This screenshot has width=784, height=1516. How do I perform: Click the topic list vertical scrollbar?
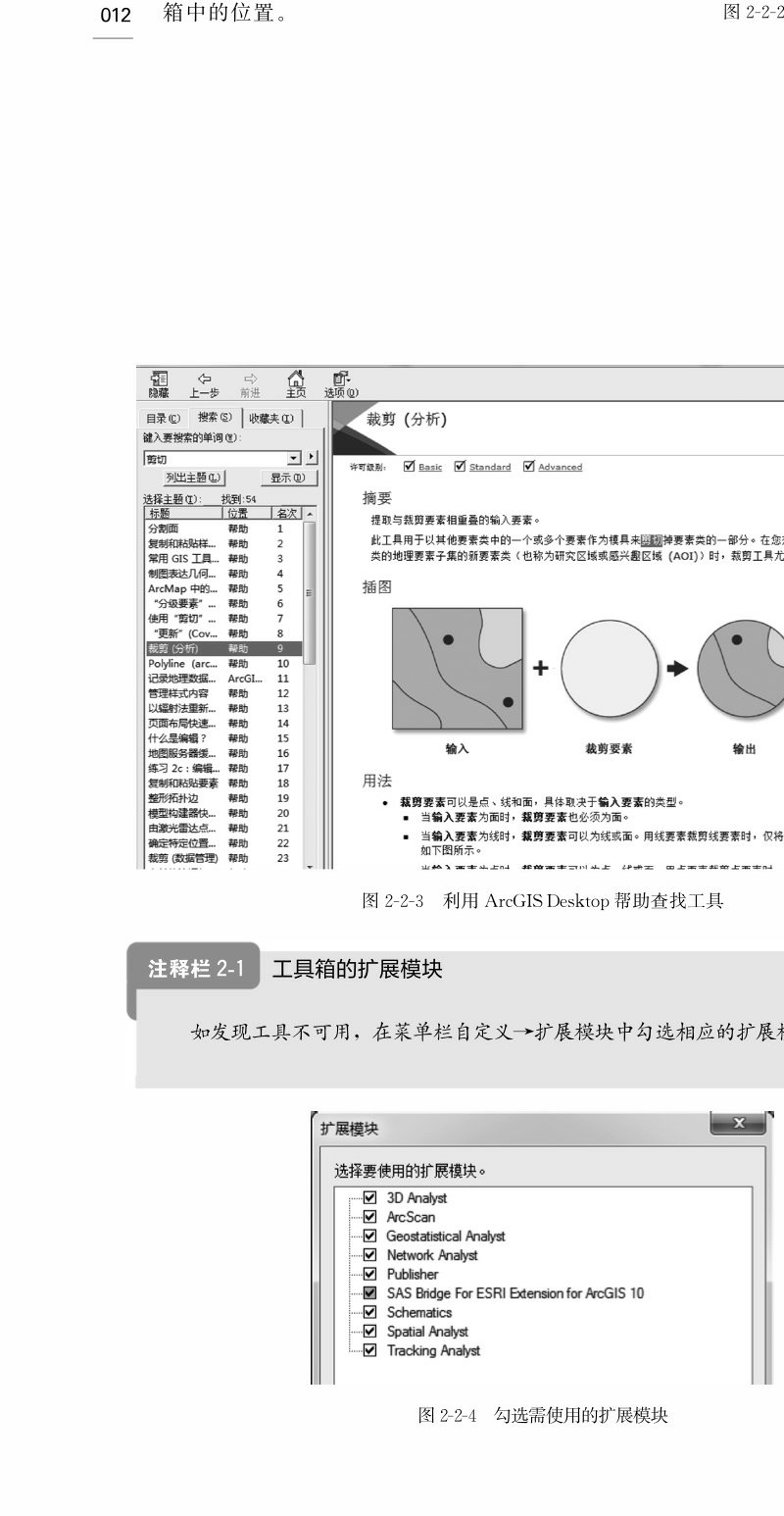pyautogui.click(x=310, y=594)
